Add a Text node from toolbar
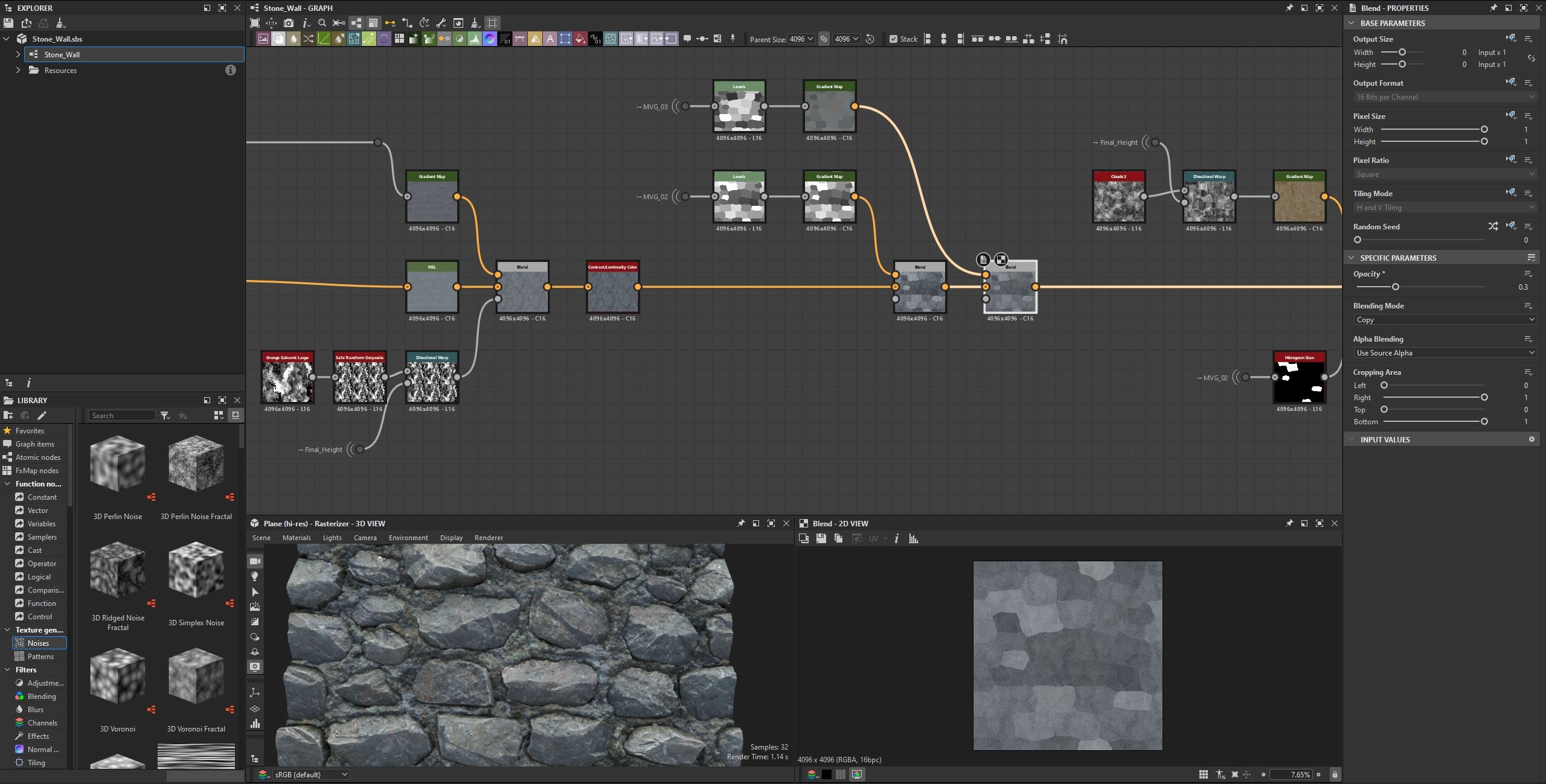Screen dimensions: 1546x784 (x=550, y=39)
